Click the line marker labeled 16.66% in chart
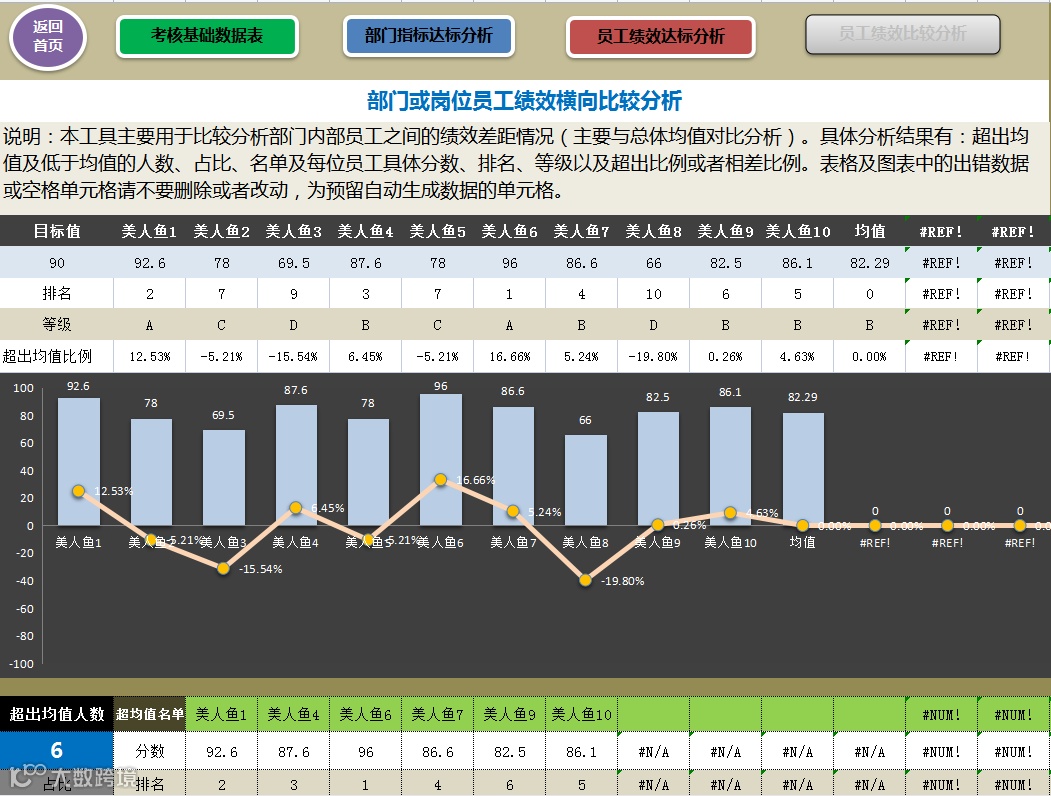The width and height of the screenshot is (1051, 796). [x=440, y=480]
